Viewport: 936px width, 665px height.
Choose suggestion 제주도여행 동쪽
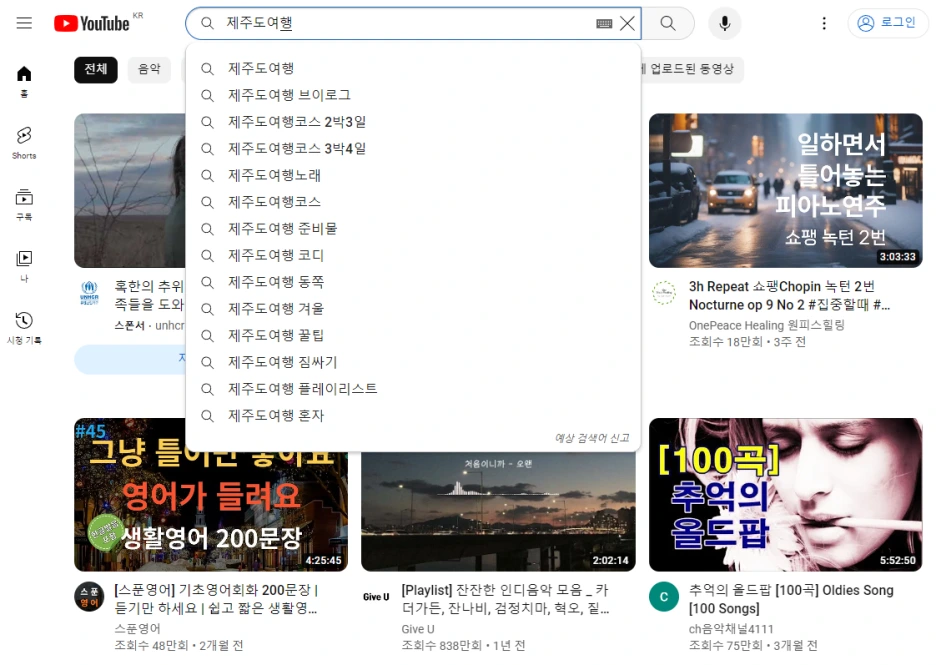[413, 282]
